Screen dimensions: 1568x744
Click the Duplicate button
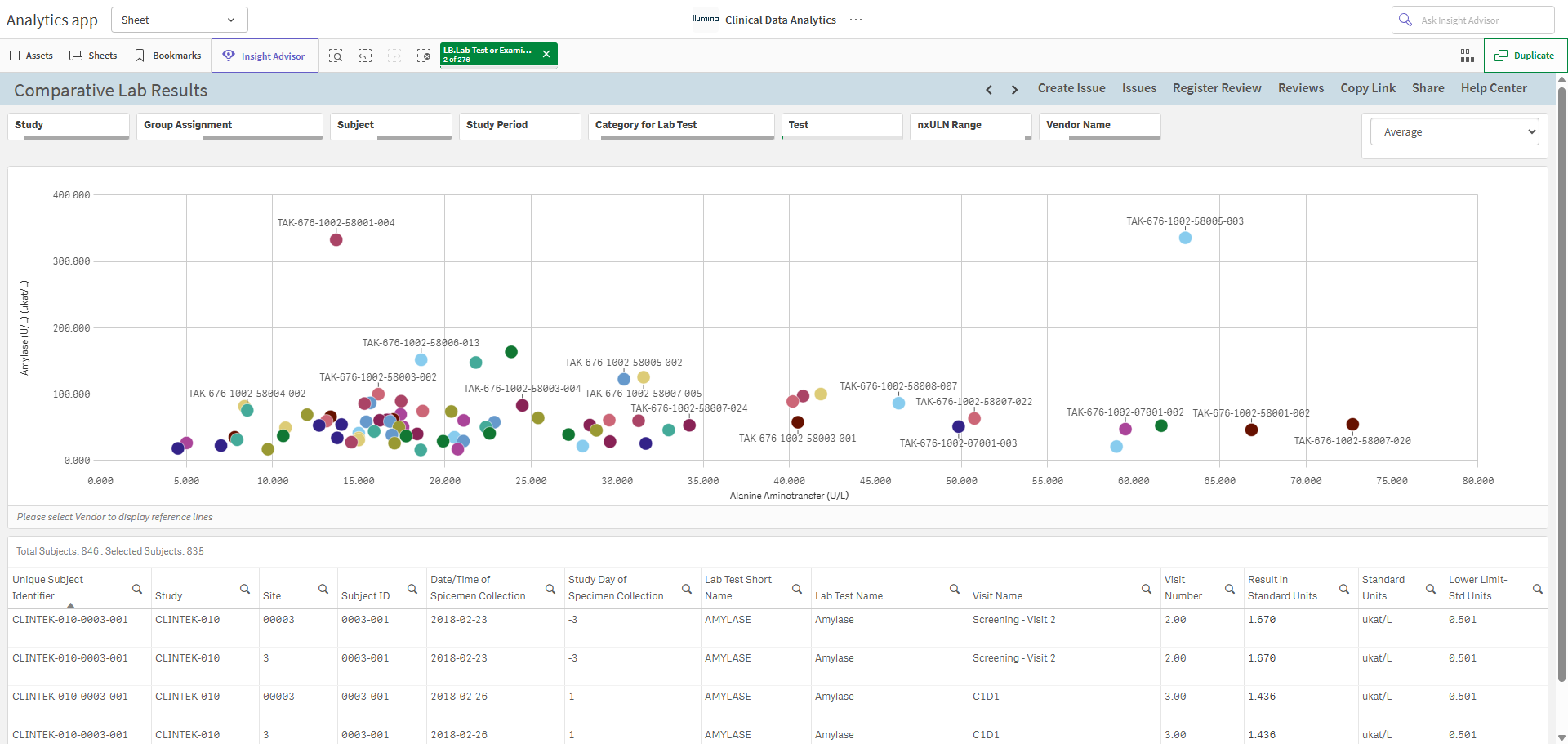click(x=1525, y=56)
